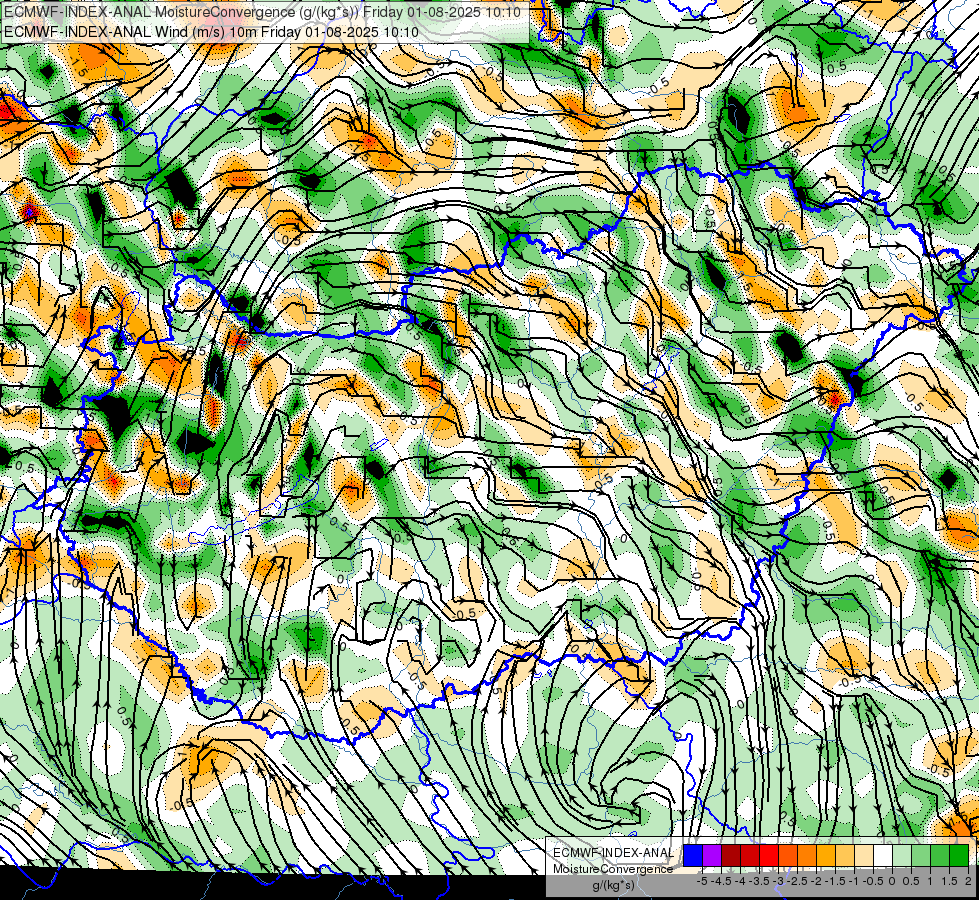Click the '0.5' legend scale value
The height and width of the screenshot is (900, 979).
pos(911,881)
